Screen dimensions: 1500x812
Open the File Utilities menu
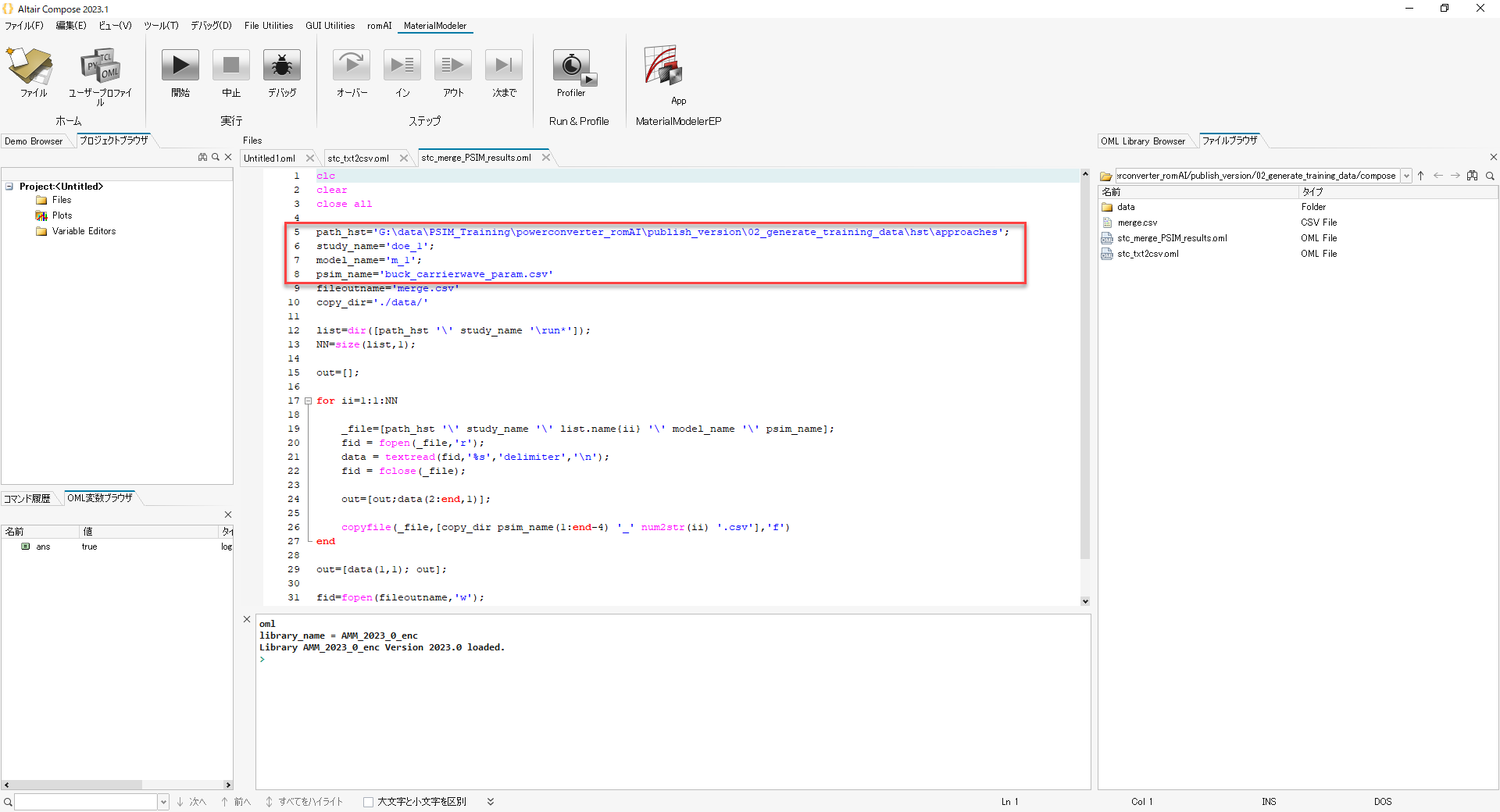269,26
